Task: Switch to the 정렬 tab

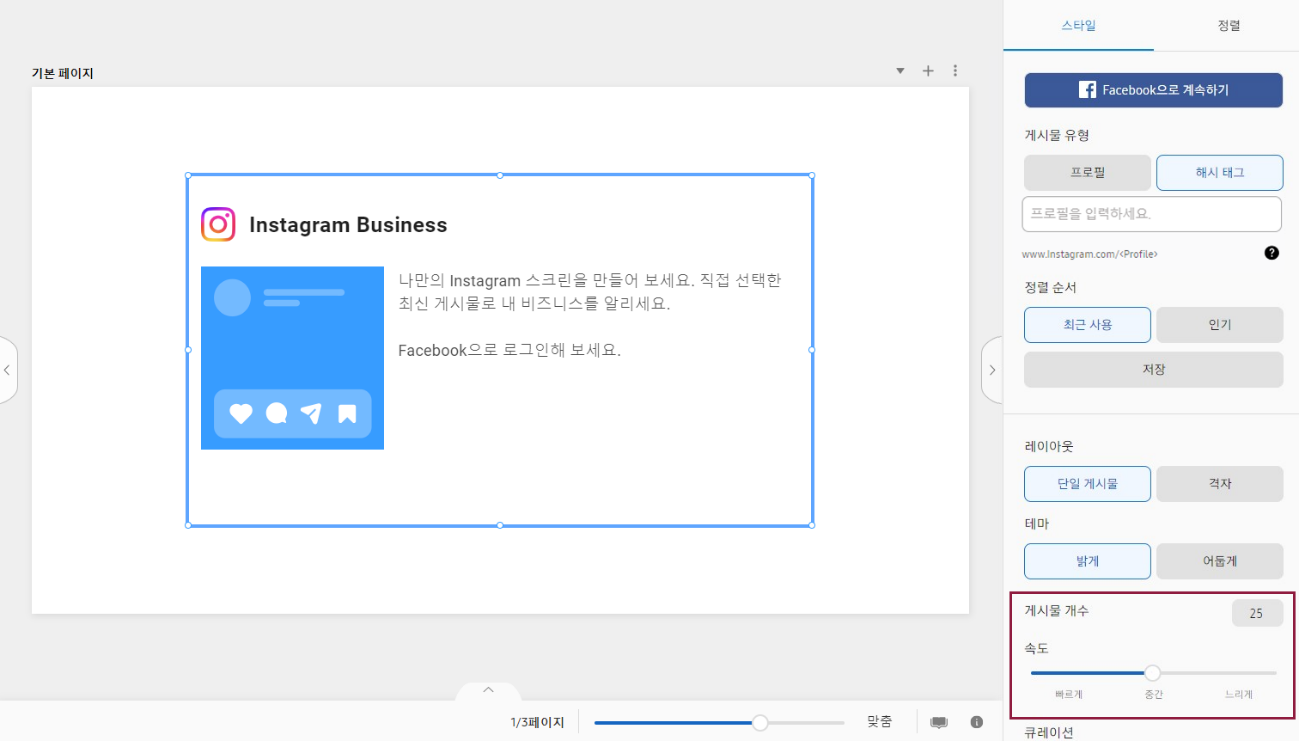Action: [x=1228, y=26]
